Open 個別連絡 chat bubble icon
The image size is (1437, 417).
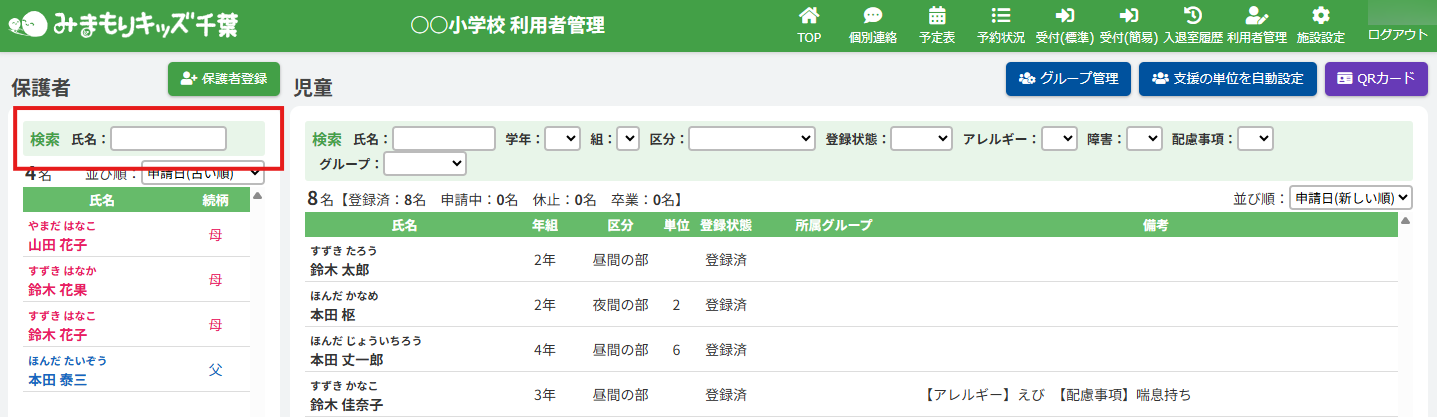coord(872,16)
